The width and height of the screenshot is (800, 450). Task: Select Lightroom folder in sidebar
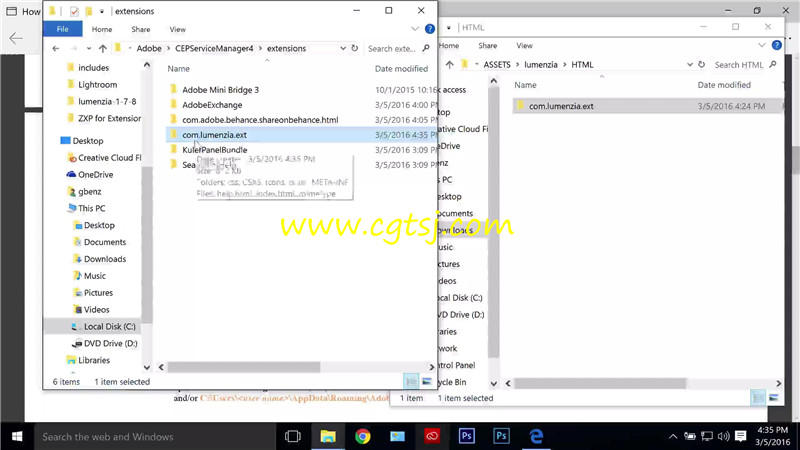(97, 84)
